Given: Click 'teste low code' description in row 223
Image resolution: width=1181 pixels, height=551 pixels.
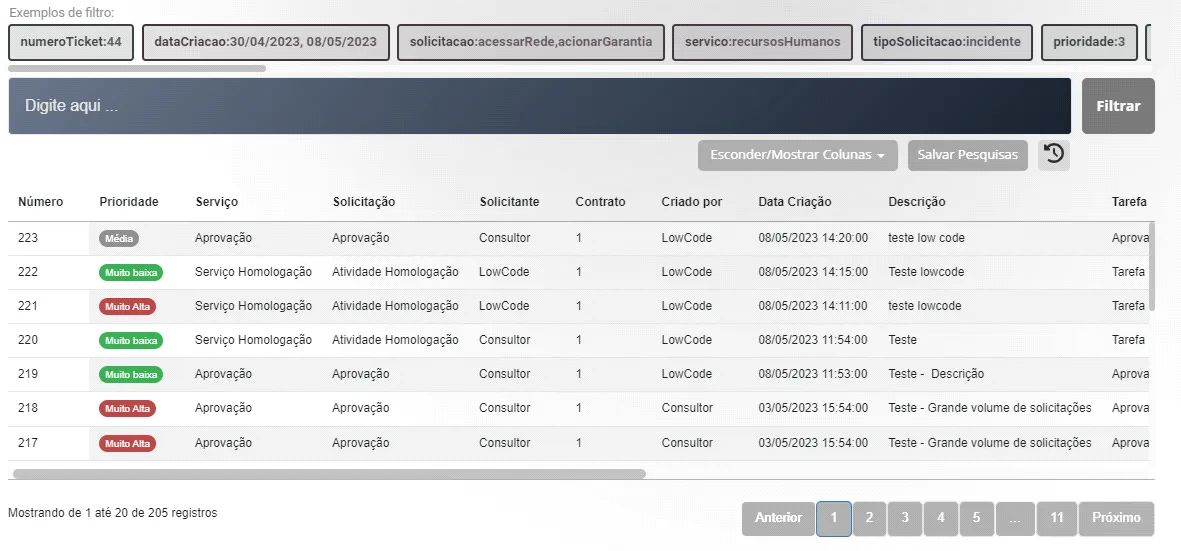Looking at the screenshot, I should point(926,238).
